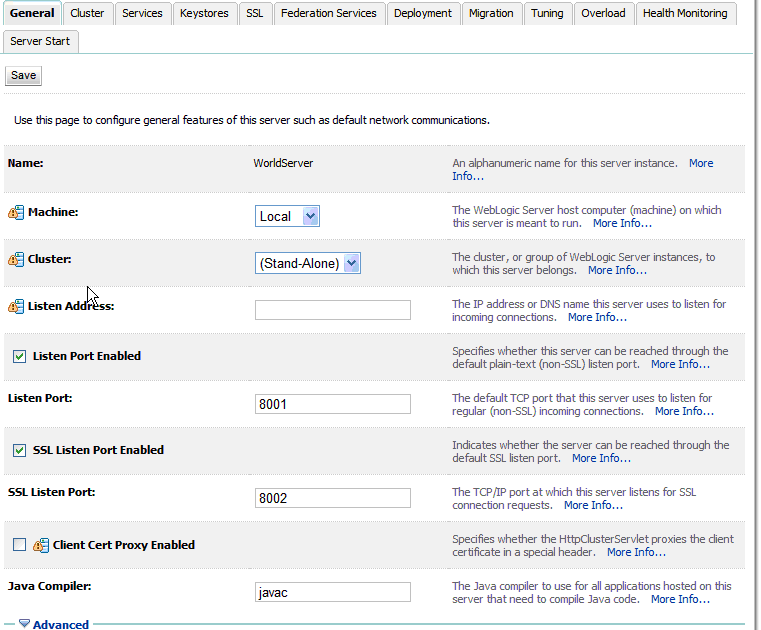
Task: Open More Info link for Name
Action: point(701,163)
